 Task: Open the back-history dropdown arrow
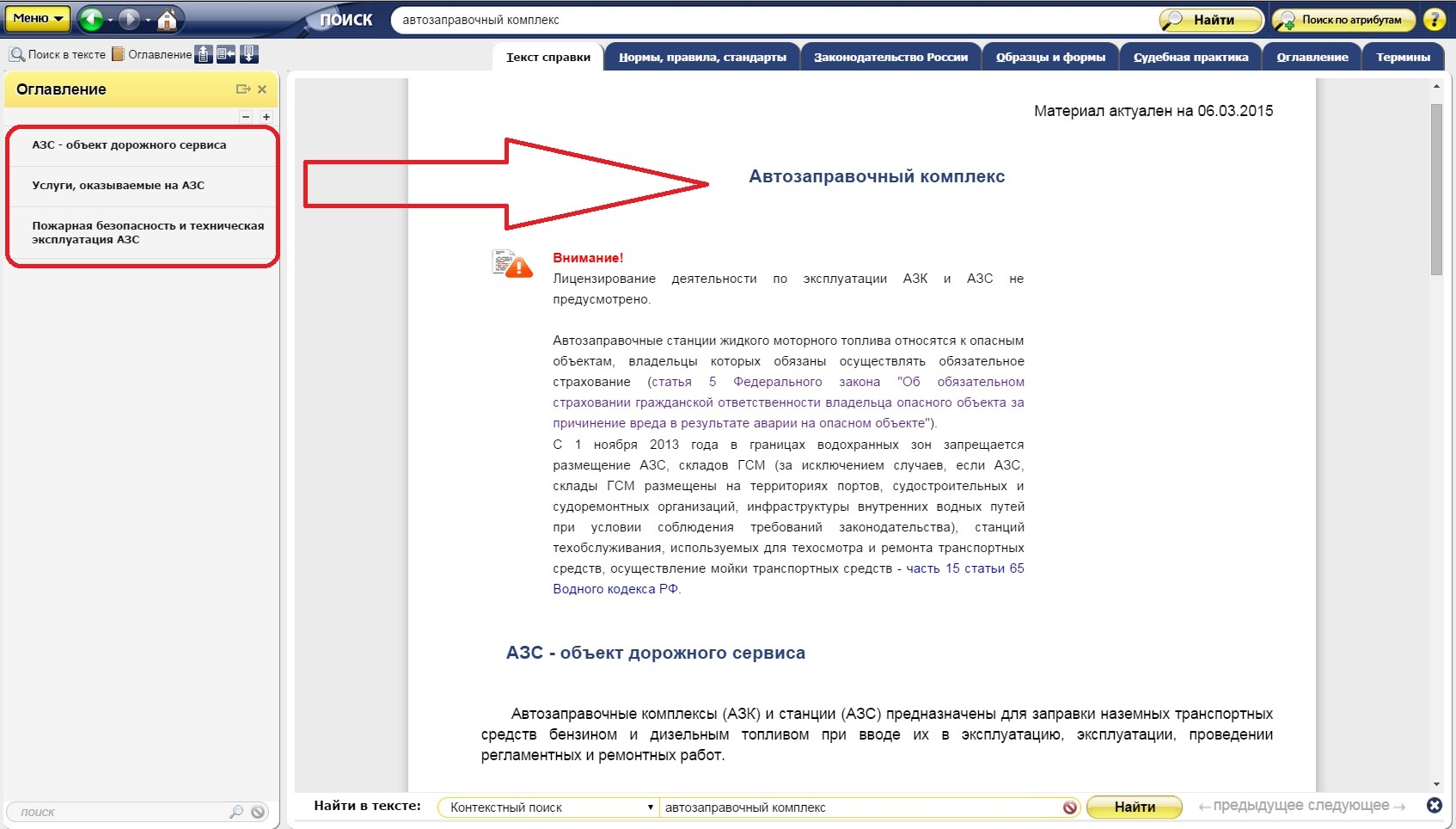pos(110,20)
